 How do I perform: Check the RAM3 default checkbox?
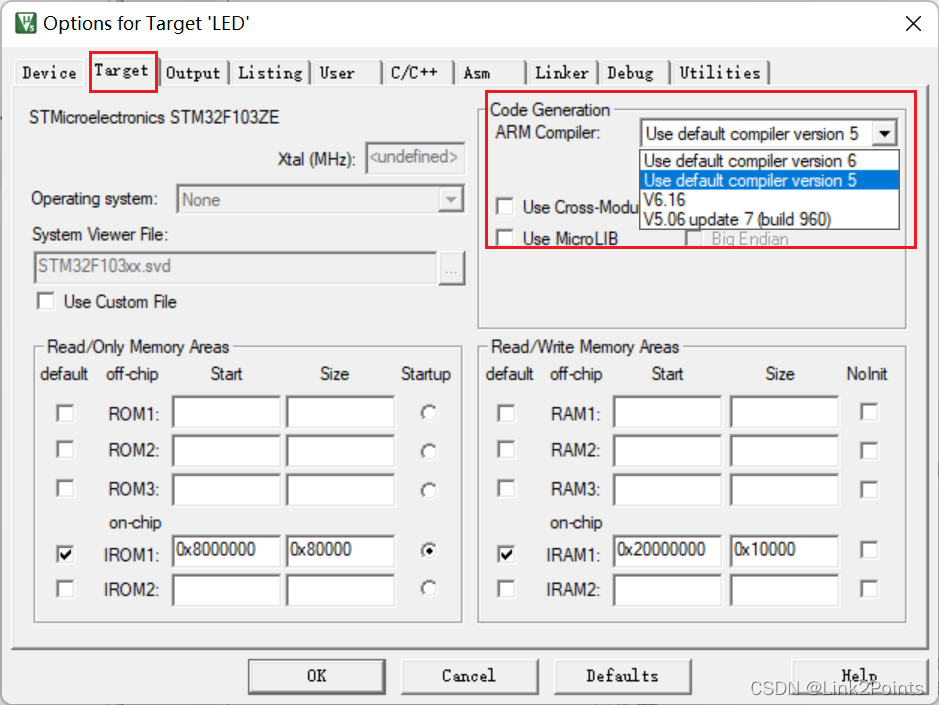tap(506, 488)
